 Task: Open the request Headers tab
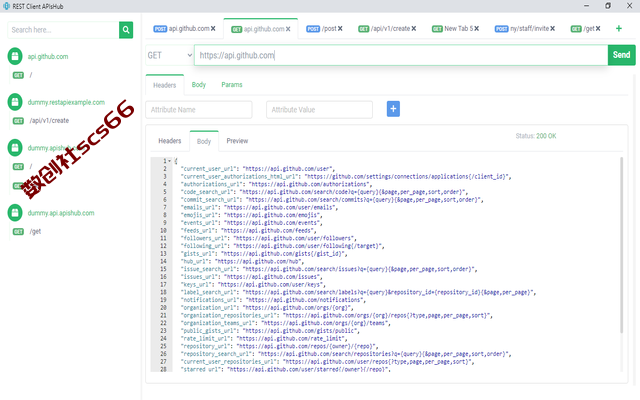click(x=164, y=85)
